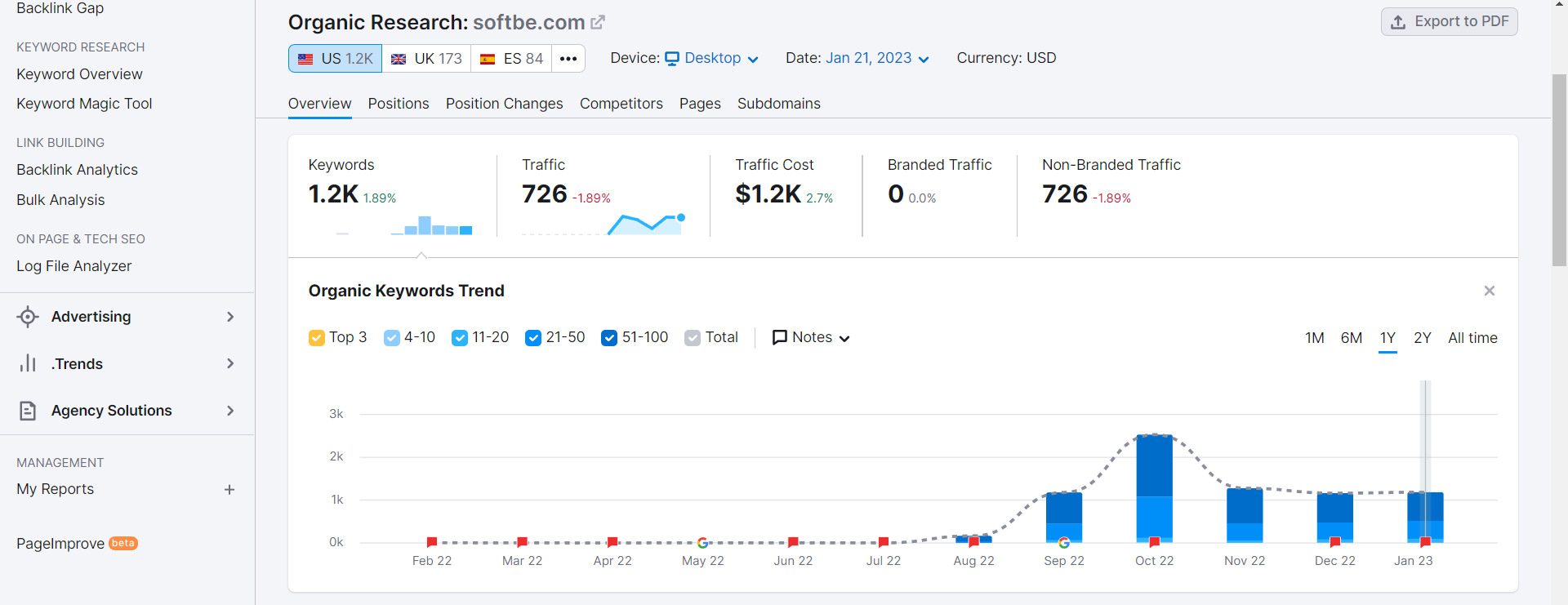Viewport: 1568px width, 605px height.
Task: Toggle the 11-20 positions checkbox
Action: click(460, 338)
